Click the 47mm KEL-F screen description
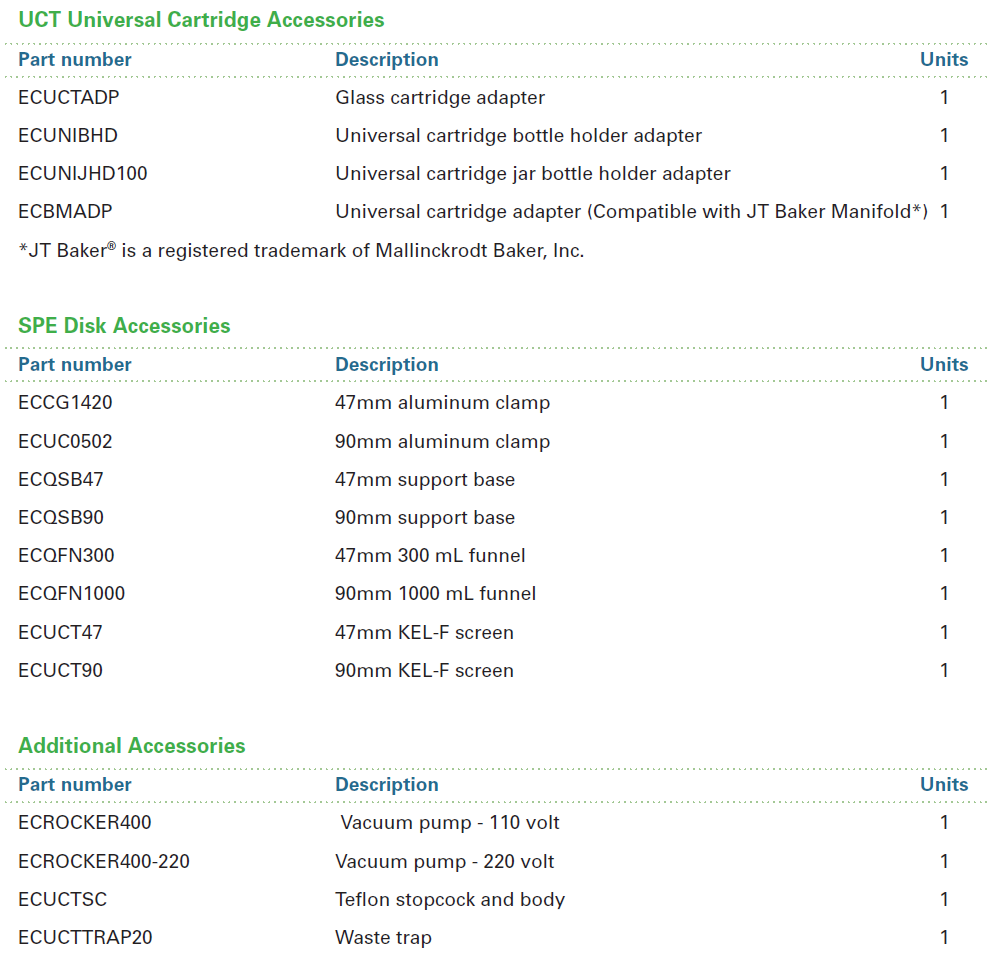The width and height of the screenshot is (987, 962). (424, 633)
